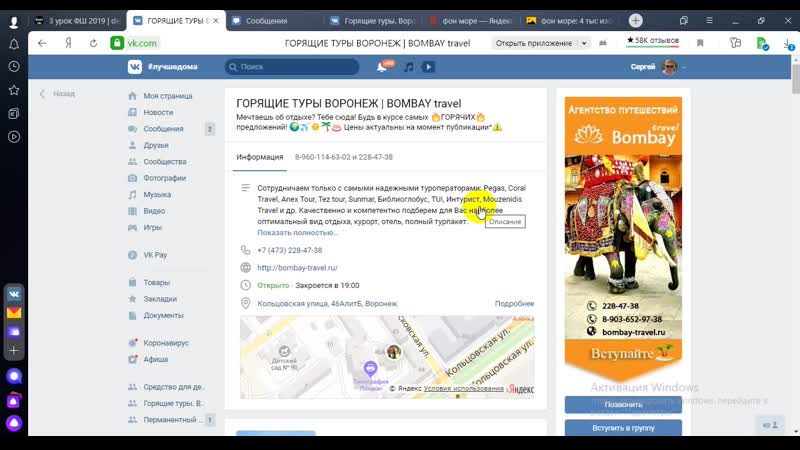The height and width of the screenshot is (450, 800).
Task: Open the VK notifications bell
Action: pos(381,67)
